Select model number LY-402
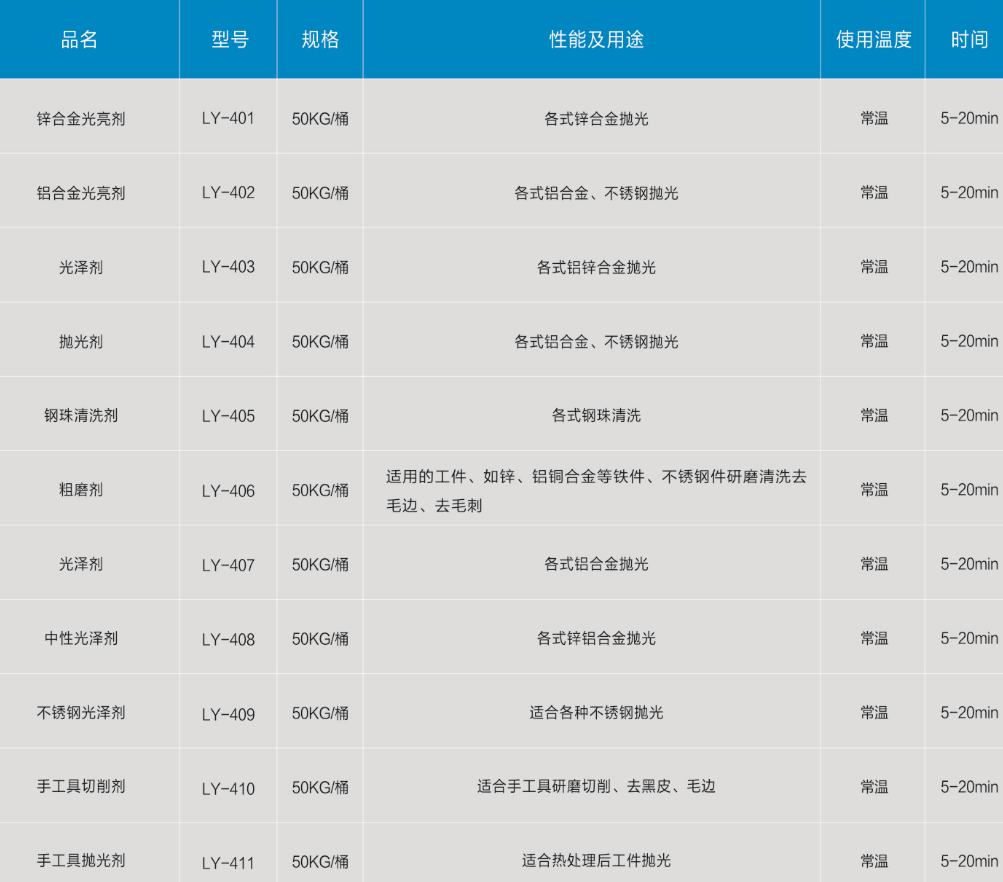 pos(228,193)
